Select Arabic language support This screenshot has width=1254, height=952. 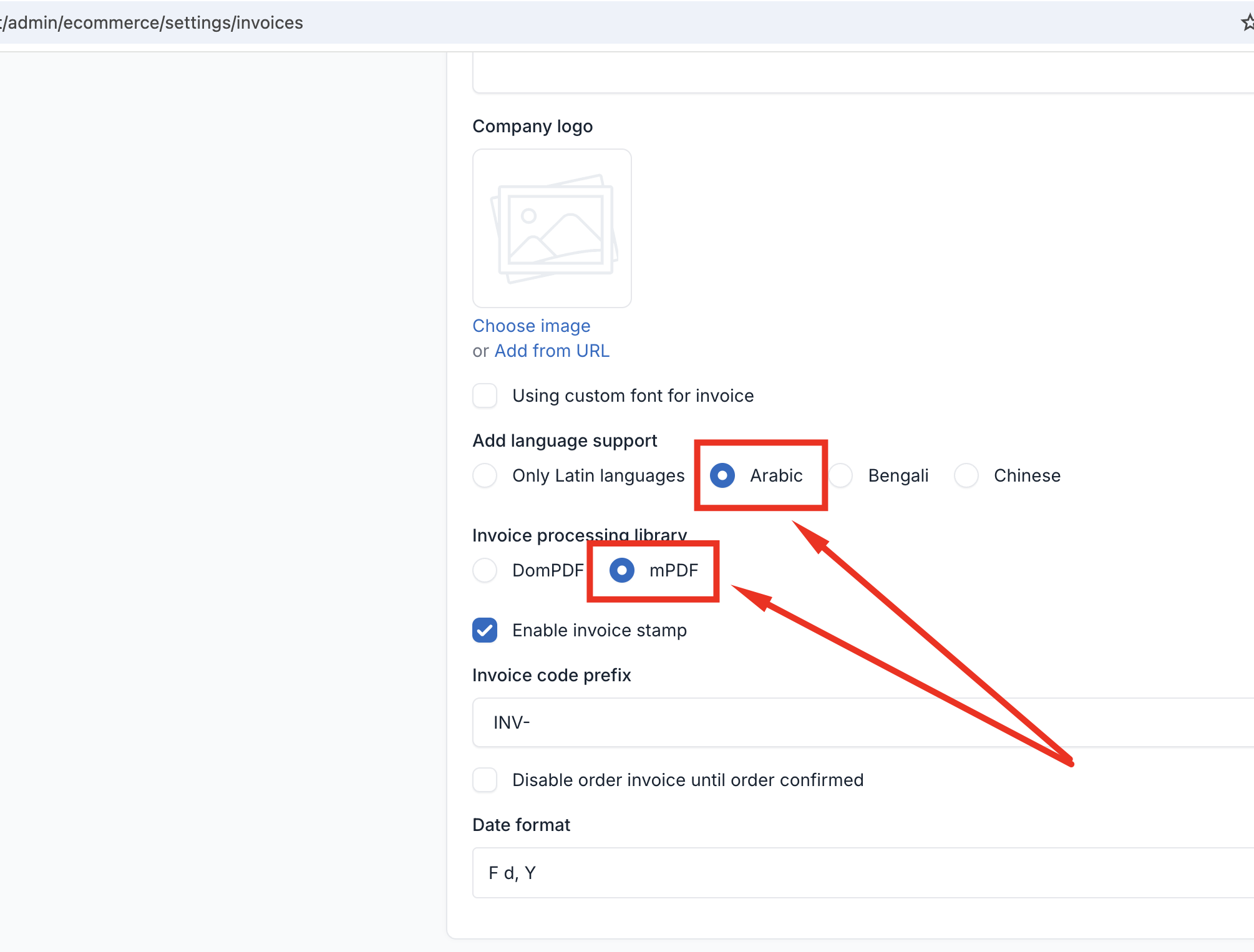pyautogui.click(x=722, y=475)
